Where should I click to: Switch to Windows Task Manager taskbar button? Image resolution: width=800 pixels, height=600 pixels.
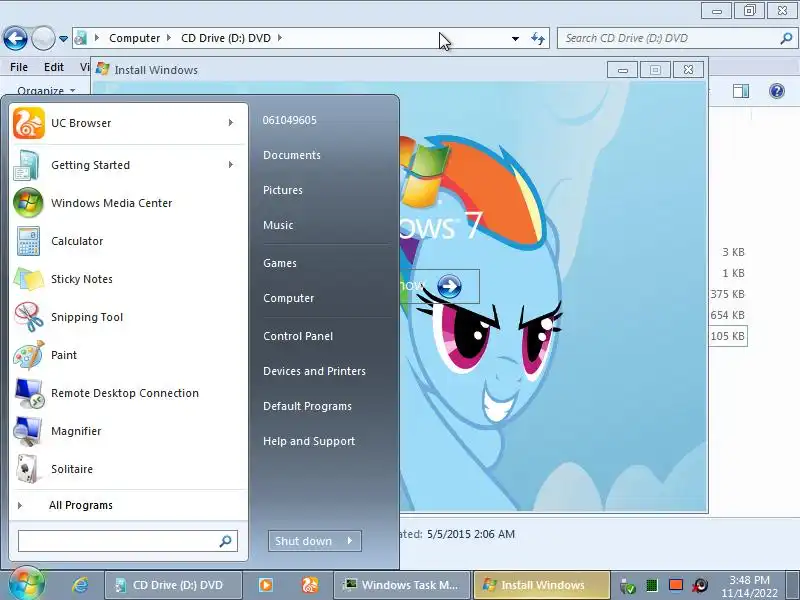point(402,585)
